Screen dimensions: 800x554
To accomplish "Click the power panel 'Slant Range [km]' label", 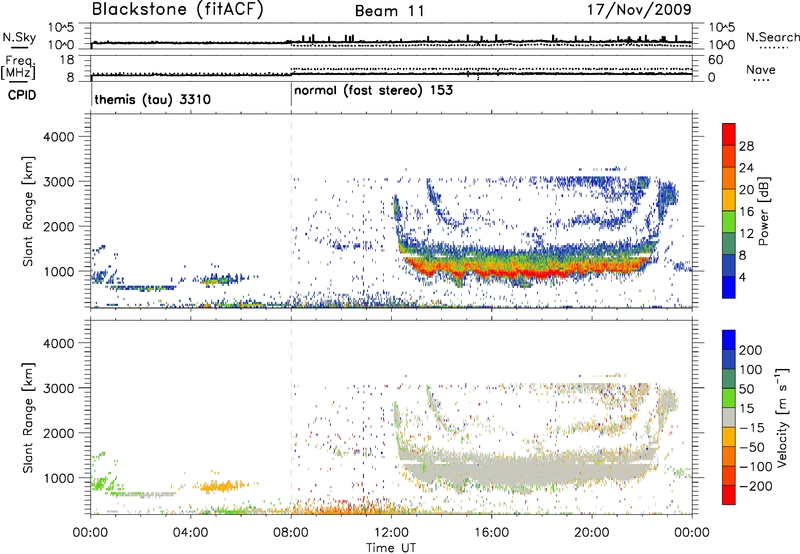I will tap(28, 211).
